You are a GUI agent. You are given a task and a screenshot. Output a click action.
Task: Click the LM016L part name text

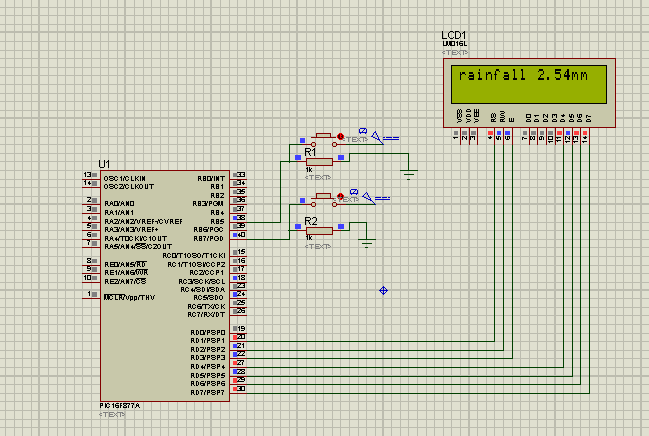tap(454, 44)
